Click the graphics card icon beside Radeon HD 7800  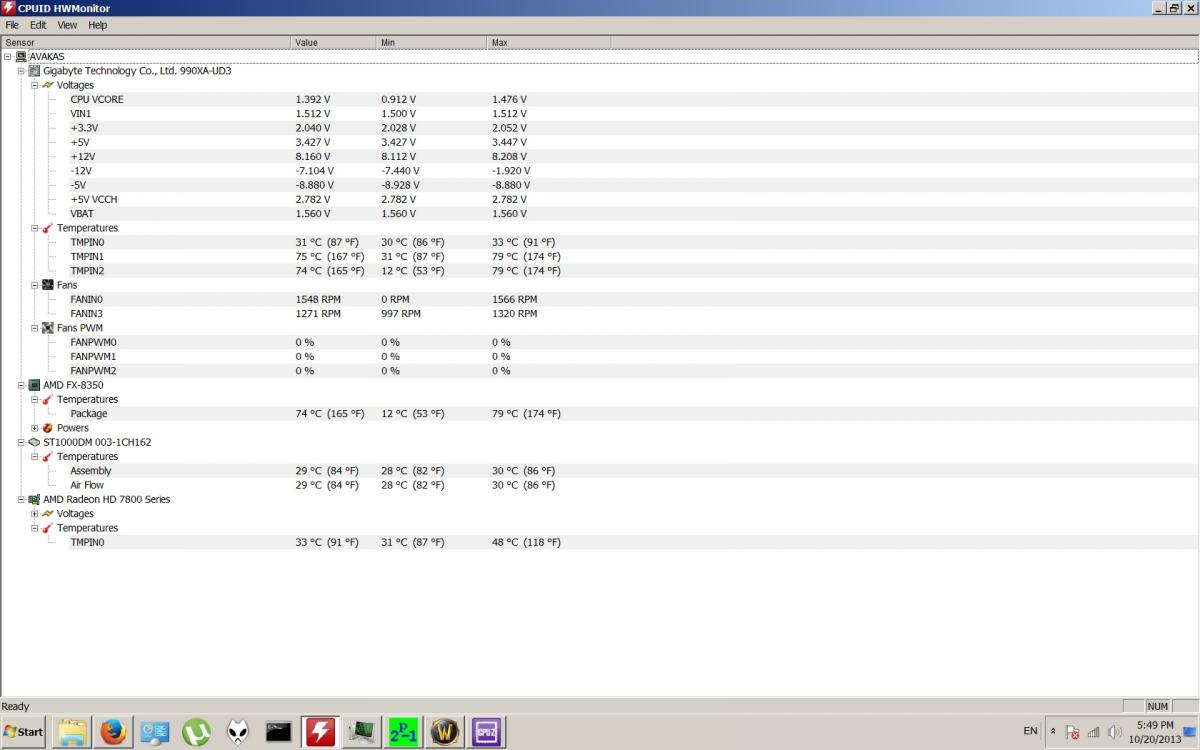34,499
